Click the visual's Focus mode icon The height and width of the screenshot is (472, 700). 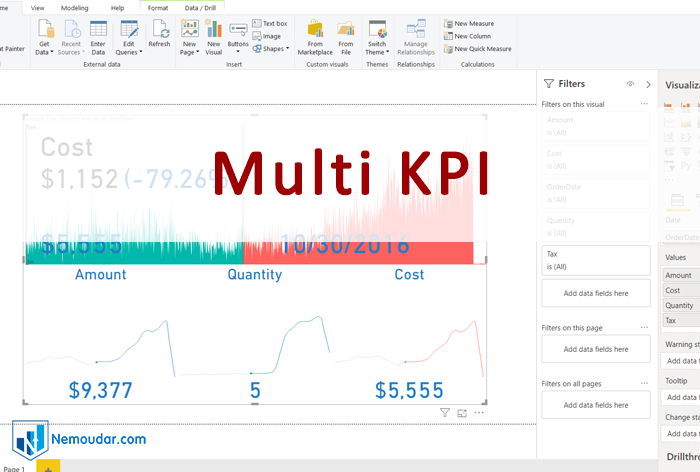[462, 412]
